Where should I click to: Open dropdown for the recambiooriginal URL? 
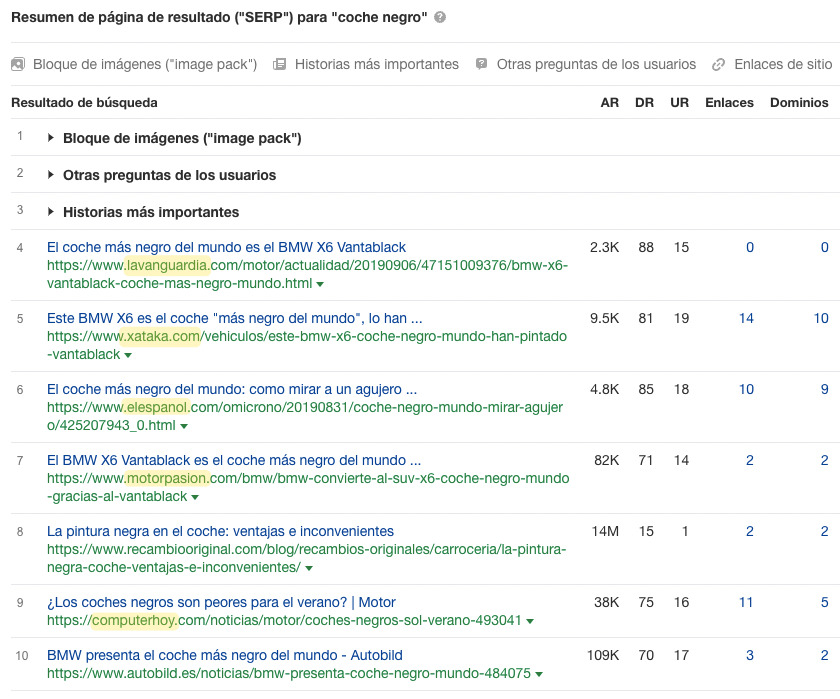(x=309, y=568)
